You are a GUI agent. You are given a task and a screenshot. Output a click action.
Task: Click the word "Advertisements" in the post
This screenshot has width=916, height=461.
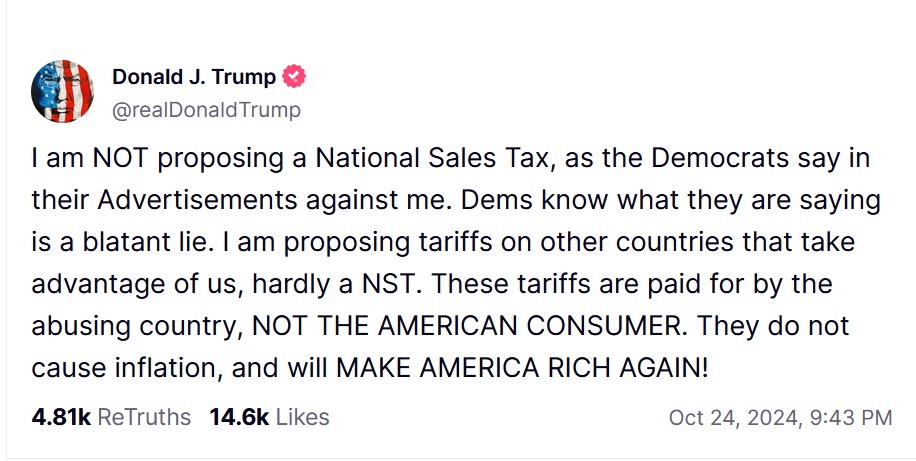tap(198, 200)
